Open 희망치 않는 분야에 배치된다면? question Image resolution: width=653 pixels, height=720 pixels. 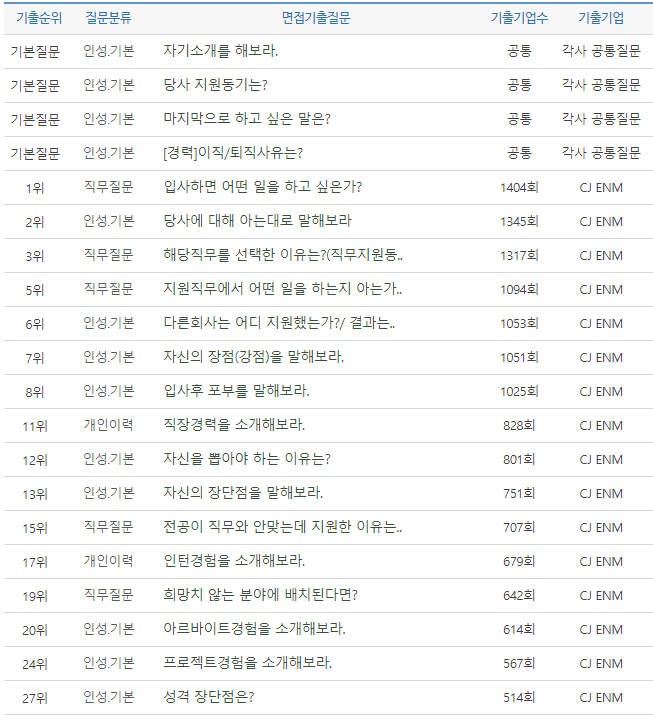point(260,595)
